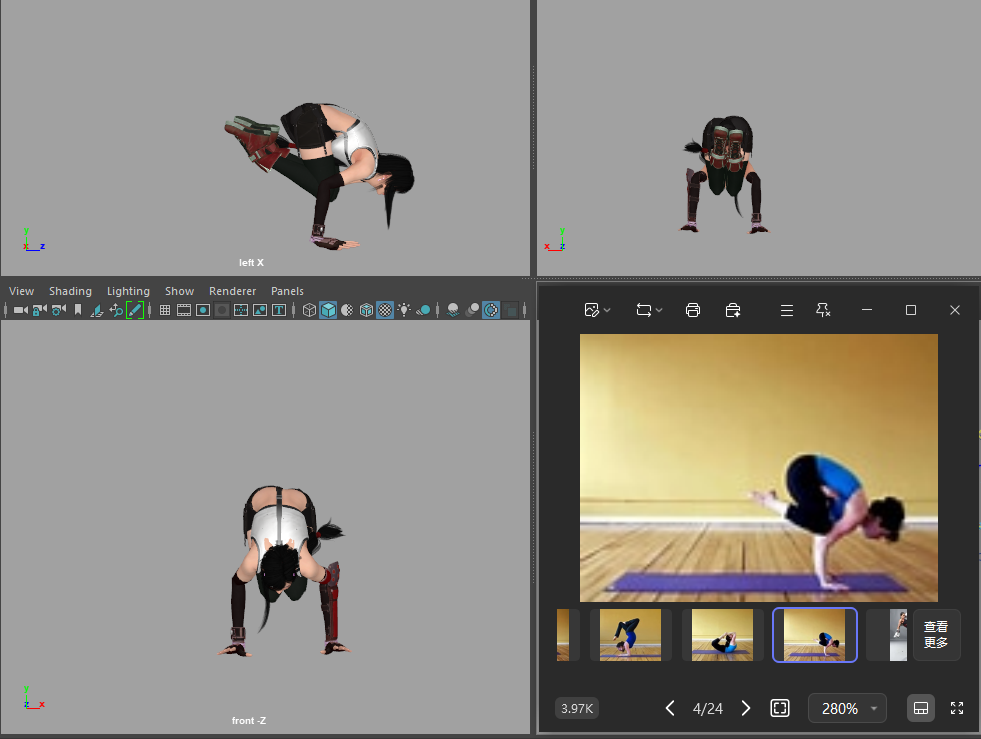Select the forearm stand pose thumbnail
Image resolution: width=981 pixels, height=739 pixels.
coord(630,635)
